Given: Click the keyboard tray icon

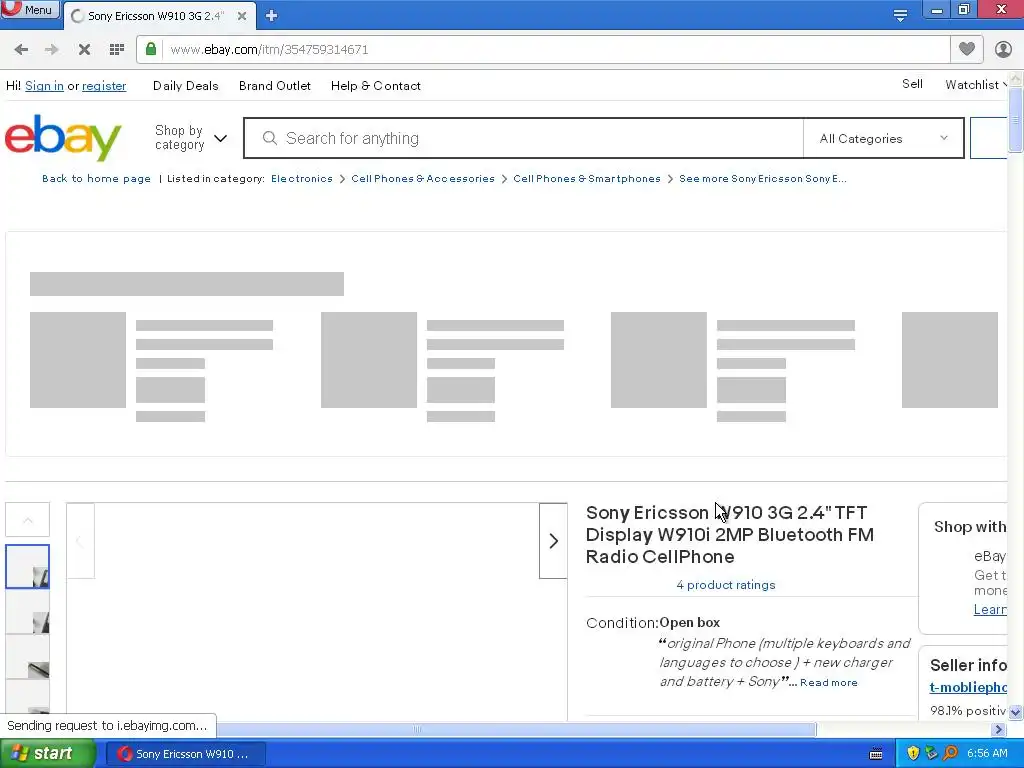Looking at the screenshot, I should pyautogui.click(x=876, y=754).
